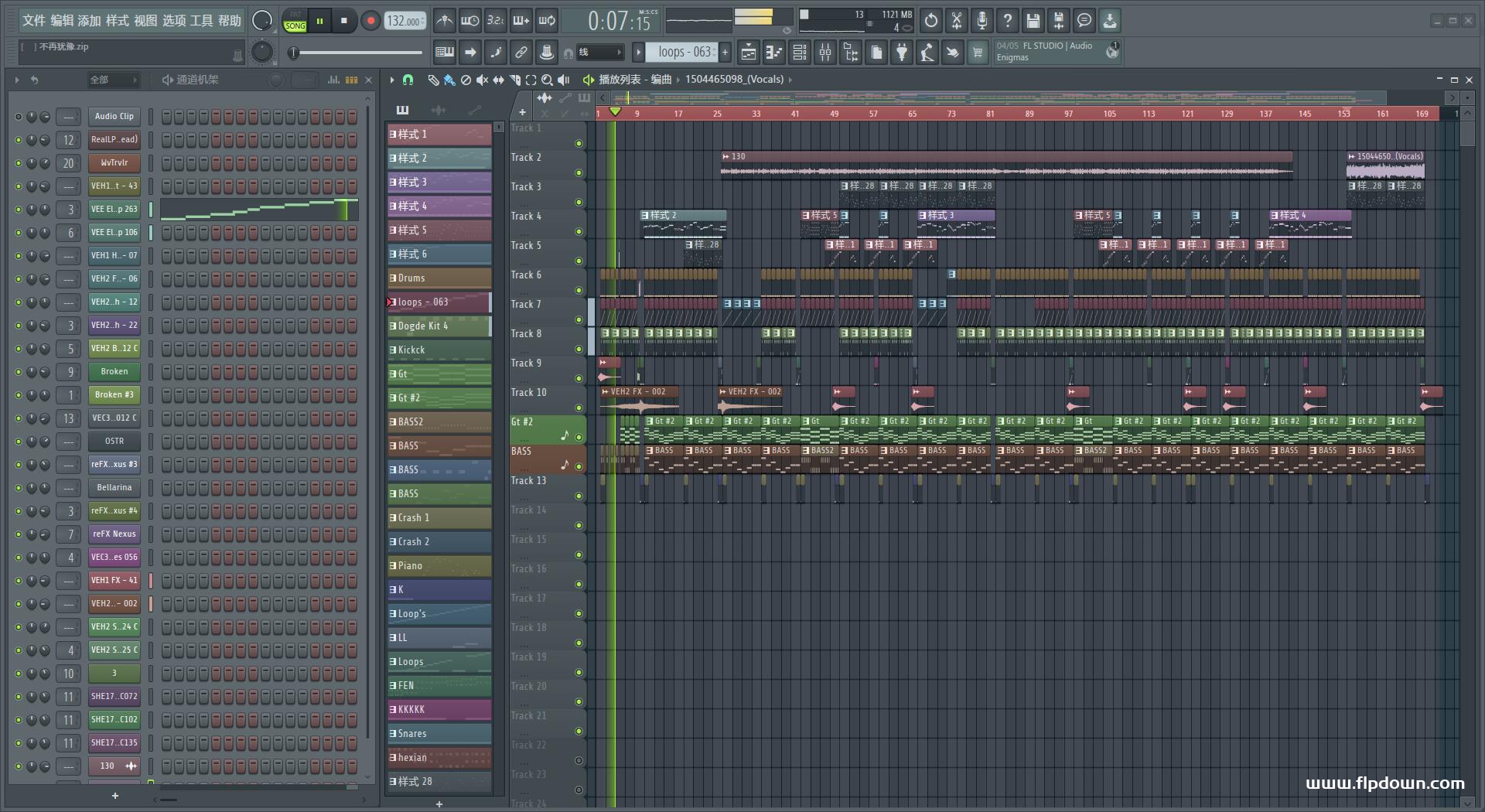This screenshot has height=812, width=1485.
Task: Open the 添加 menu
Action: 90,21
